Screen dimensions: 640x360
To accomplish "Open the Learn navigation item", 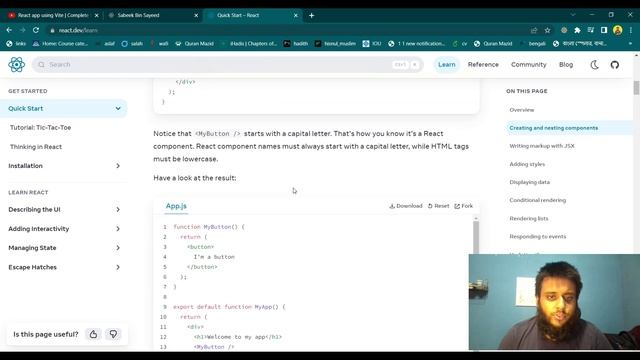I will point(447,64).
